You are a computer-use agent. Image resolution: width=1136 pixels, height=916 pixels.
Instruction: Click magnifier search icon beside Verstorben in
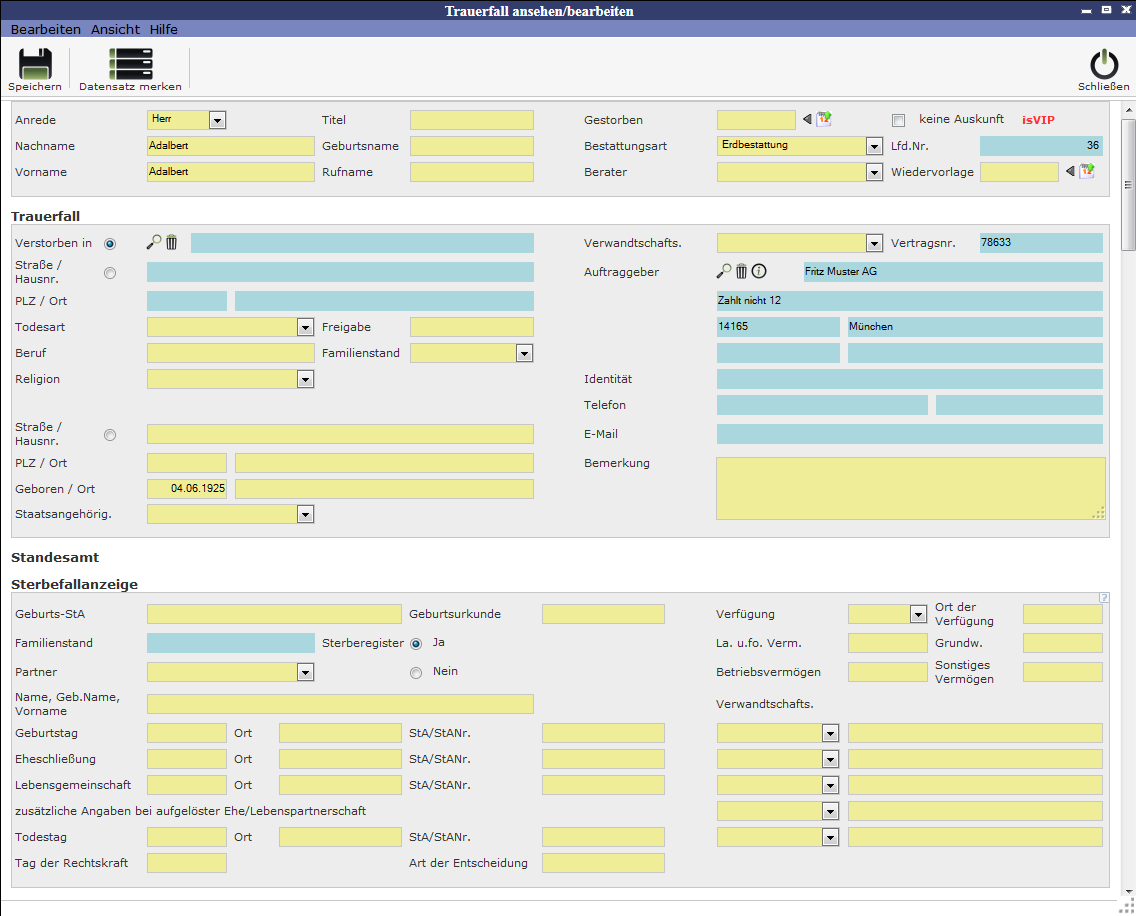[153, 242]
